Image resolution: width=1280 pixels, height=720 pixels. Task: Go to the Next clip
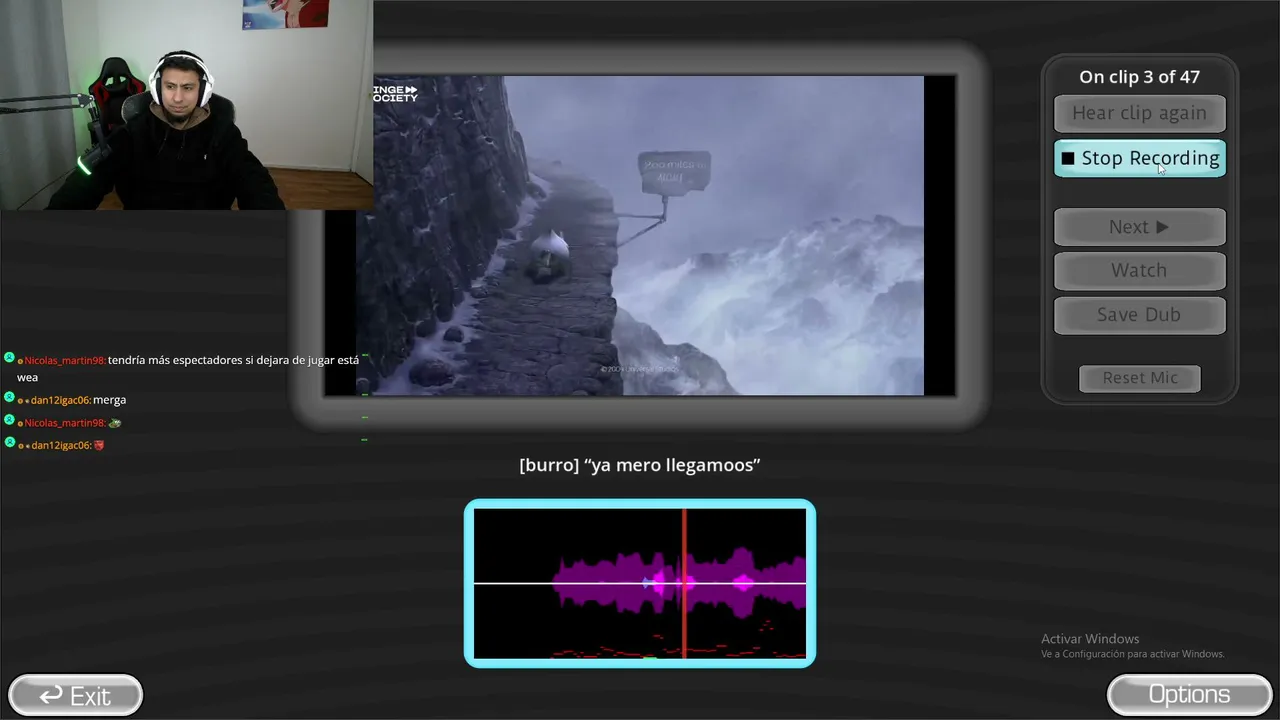(1139, 227)
